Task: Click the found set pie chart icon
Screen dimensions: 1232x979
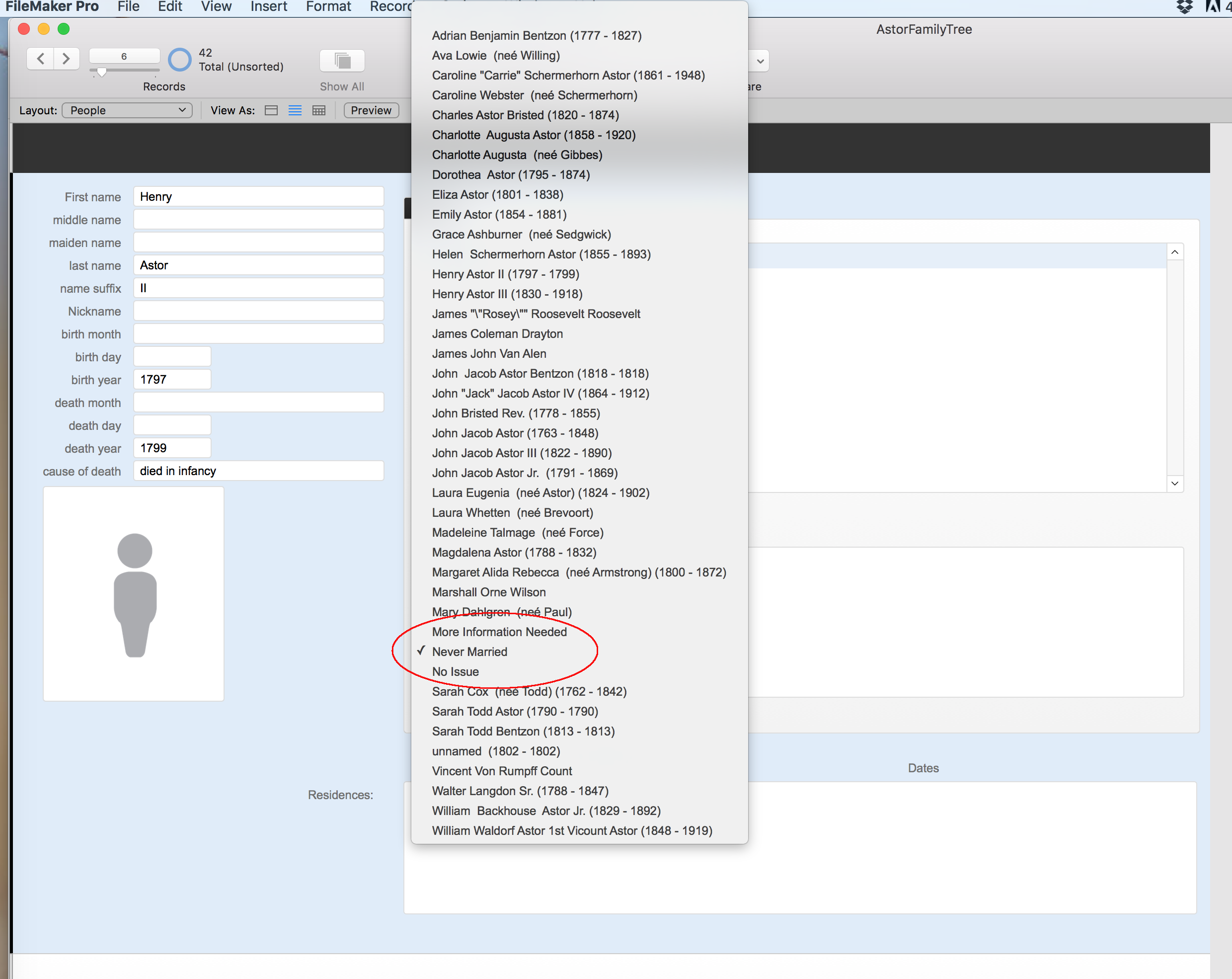Action: (x=179, y=60)
